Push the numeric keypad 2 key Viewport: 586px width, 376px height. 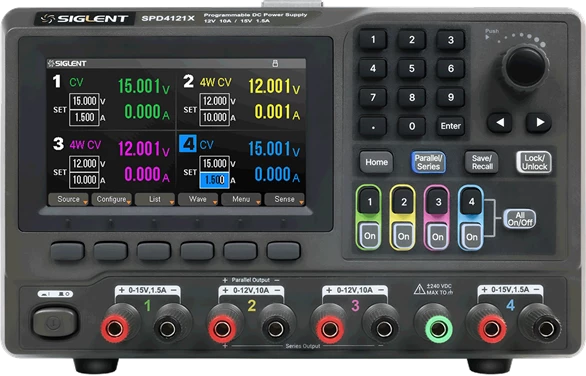pyautogui.click(x=412, y=40)
